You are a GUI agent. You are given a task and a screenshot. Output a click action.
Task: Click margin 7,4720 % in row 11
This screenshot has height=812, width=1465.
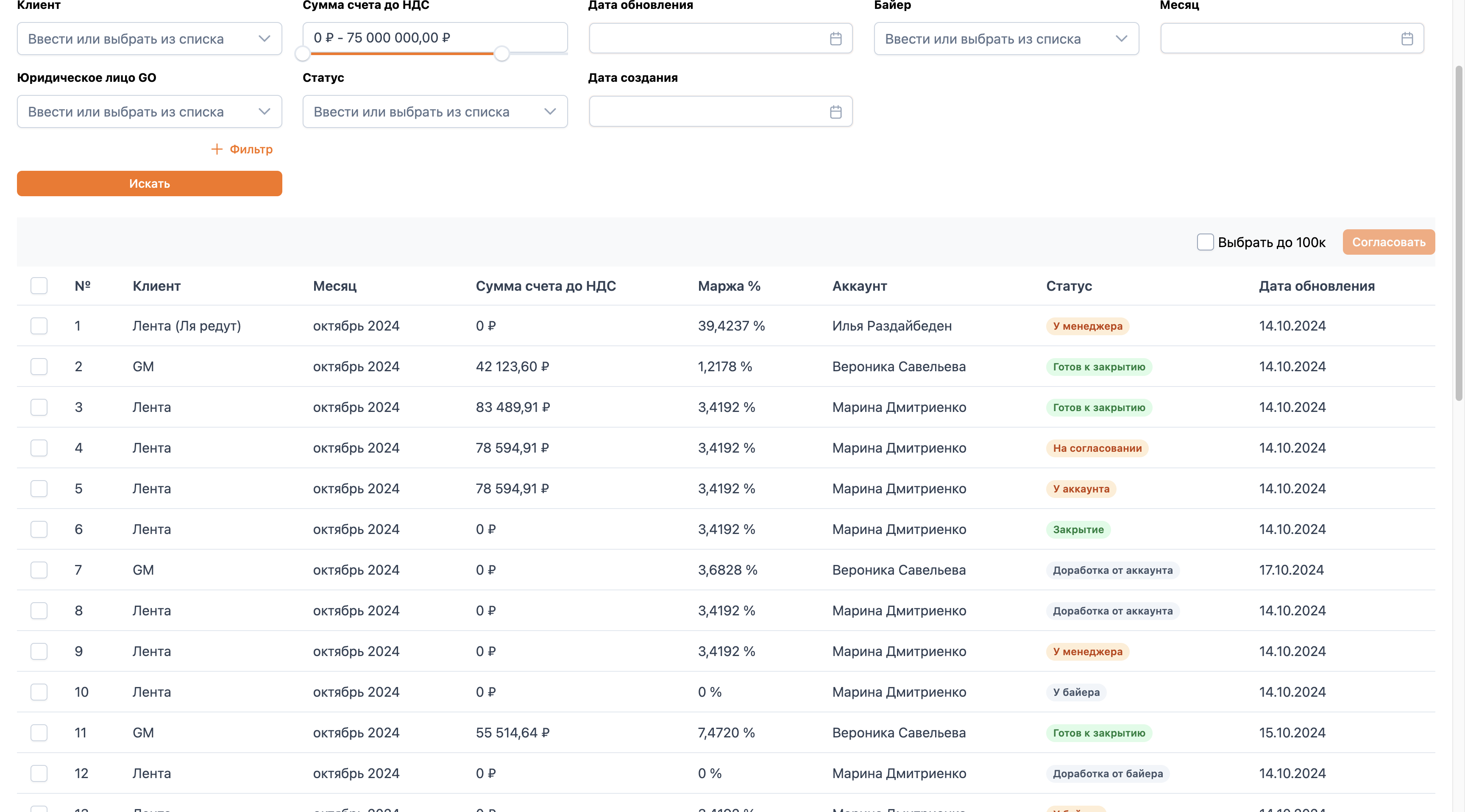click(726, 732)
